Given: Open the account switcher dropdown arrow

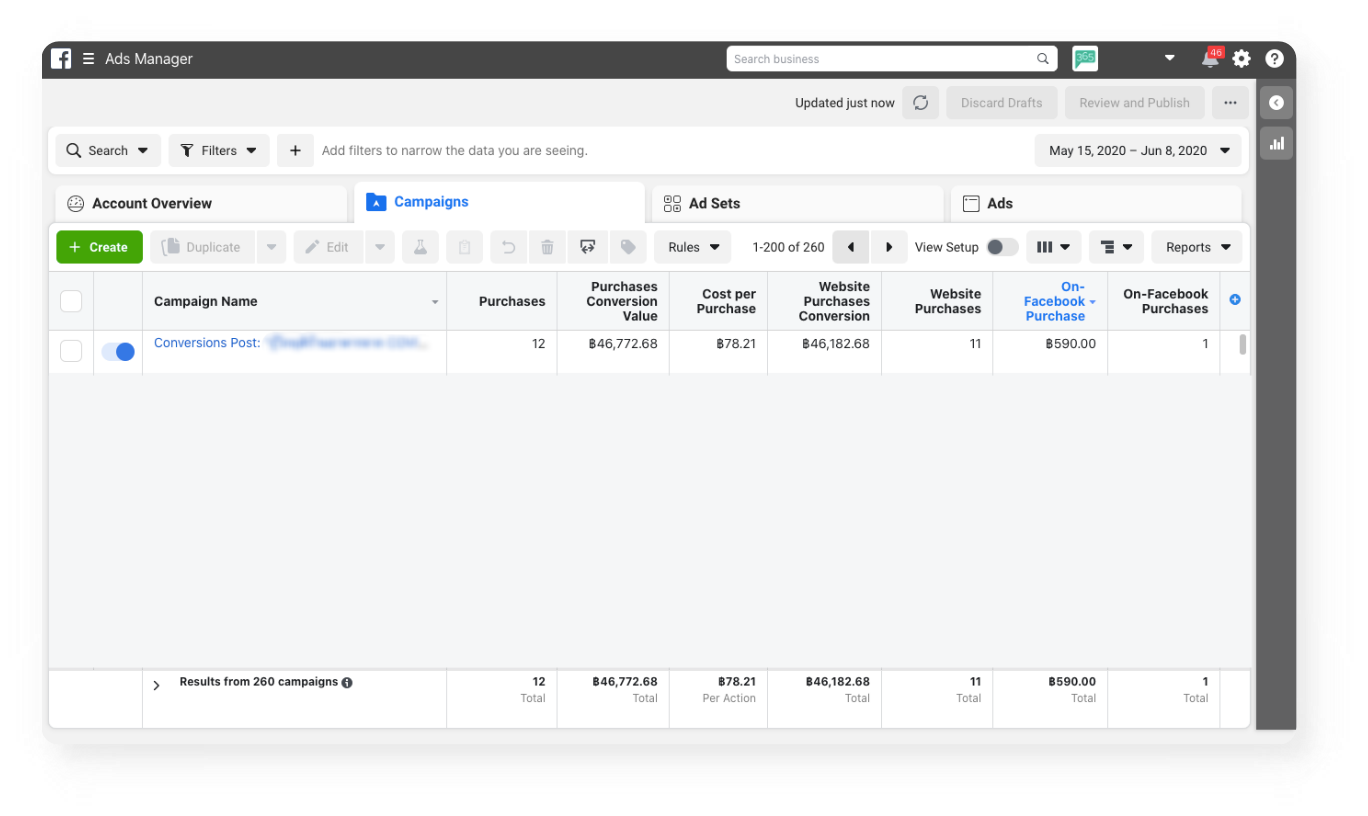Looking at the screenshot, I should click(x=1170, y=59).
